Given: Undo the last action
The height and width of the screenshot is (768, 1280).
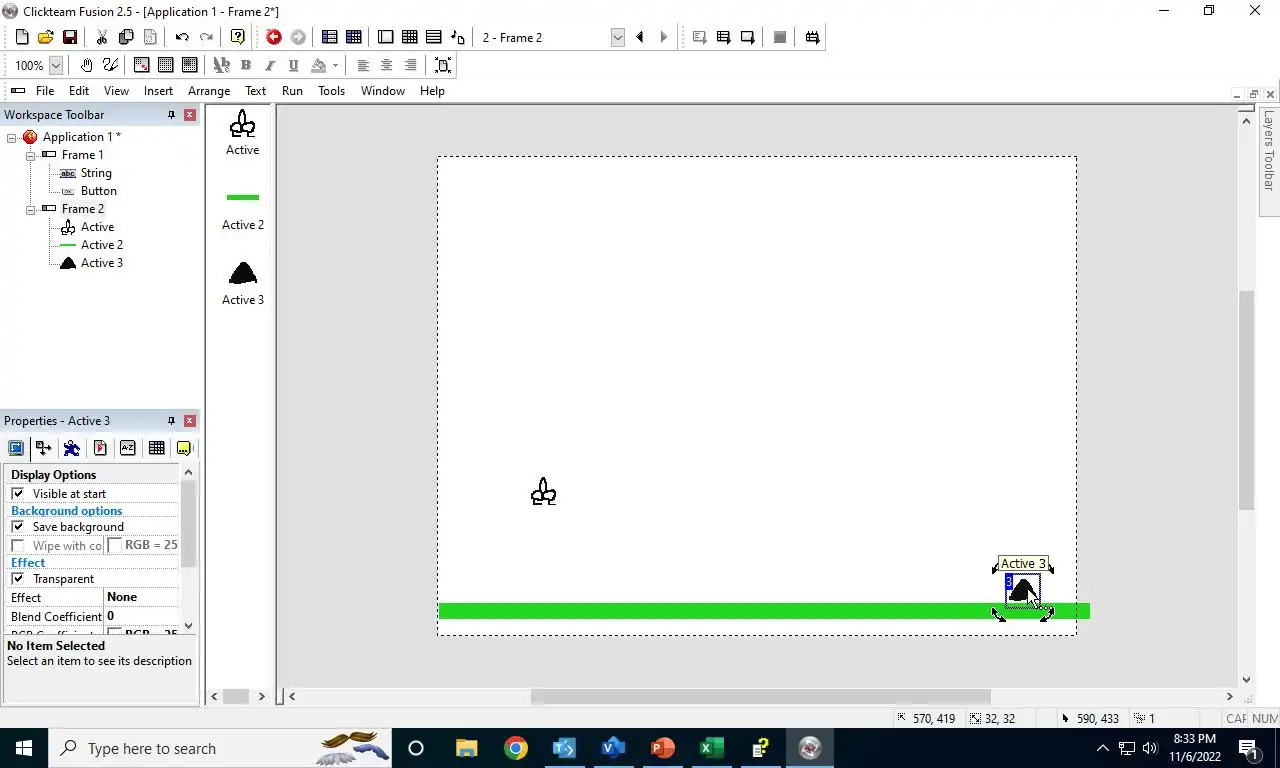Looking at the screenshot, I should pyautogui.click(x=182, y=37).
